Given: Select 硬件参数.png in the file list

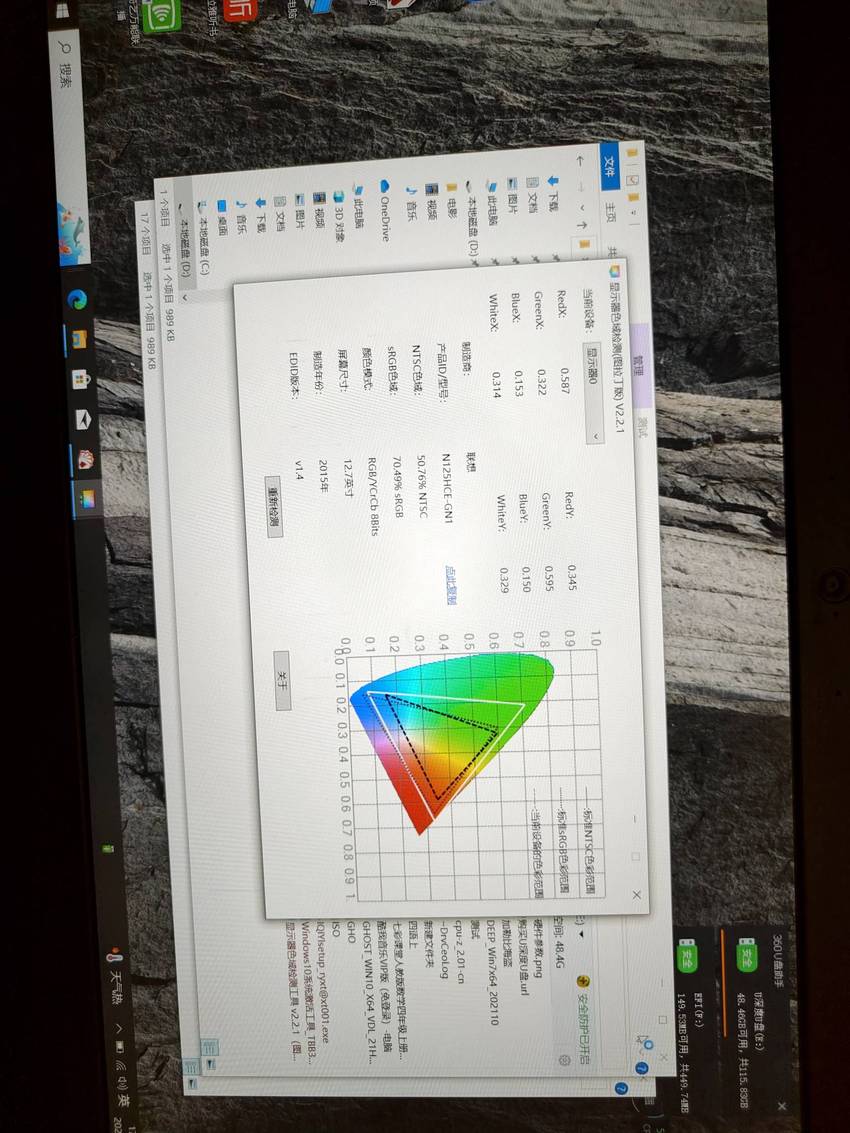Looking at the screenshot, I should [x=538, y=948].
